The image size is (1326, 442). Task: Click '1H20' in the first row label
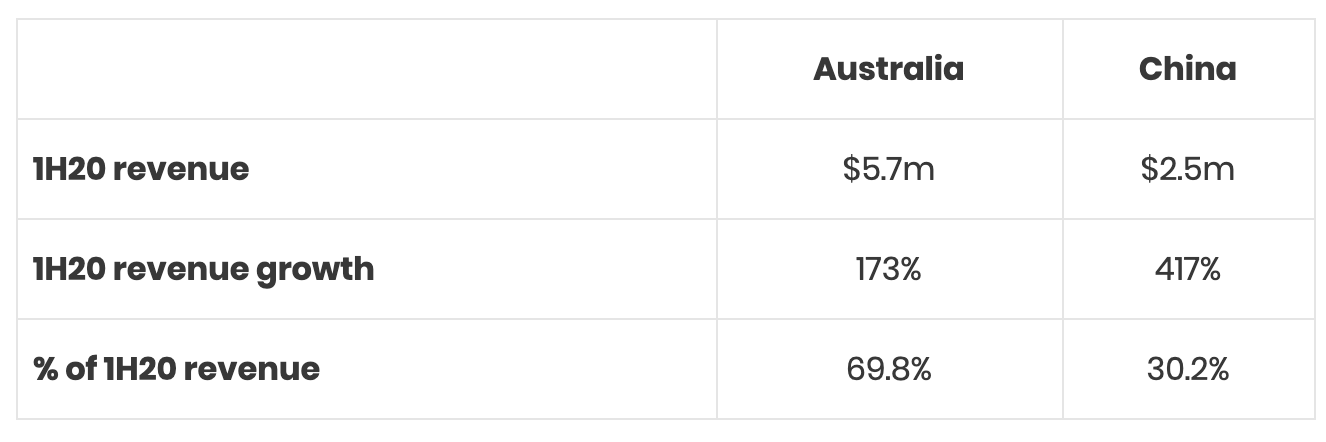tap(68, 169)
